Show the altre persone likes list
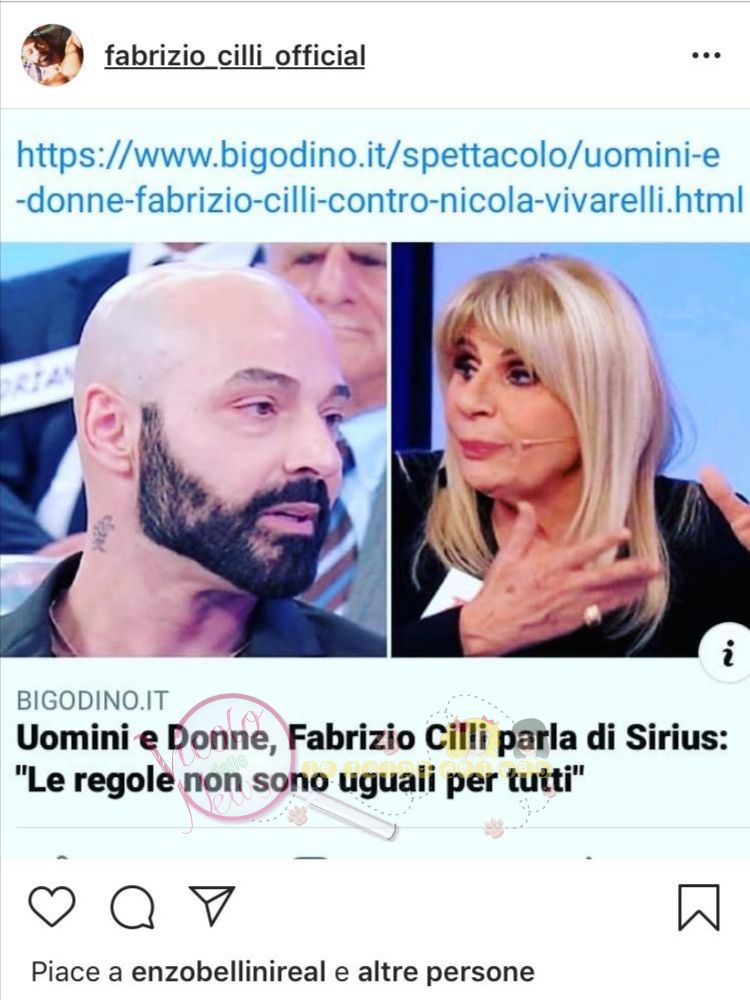The image size is (750, 1000). (446, 972)
